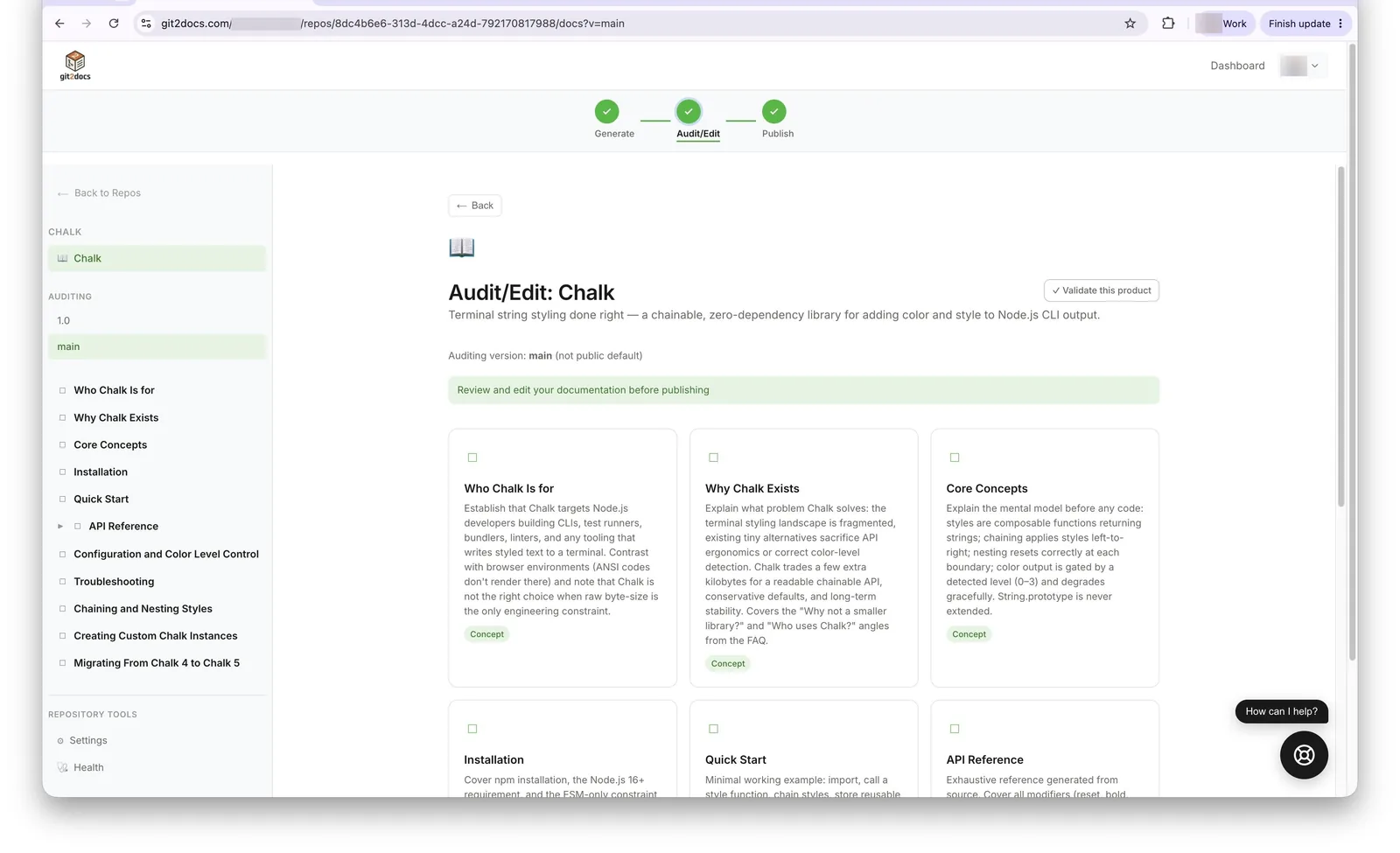Check the Installation sidebar box

62,472
